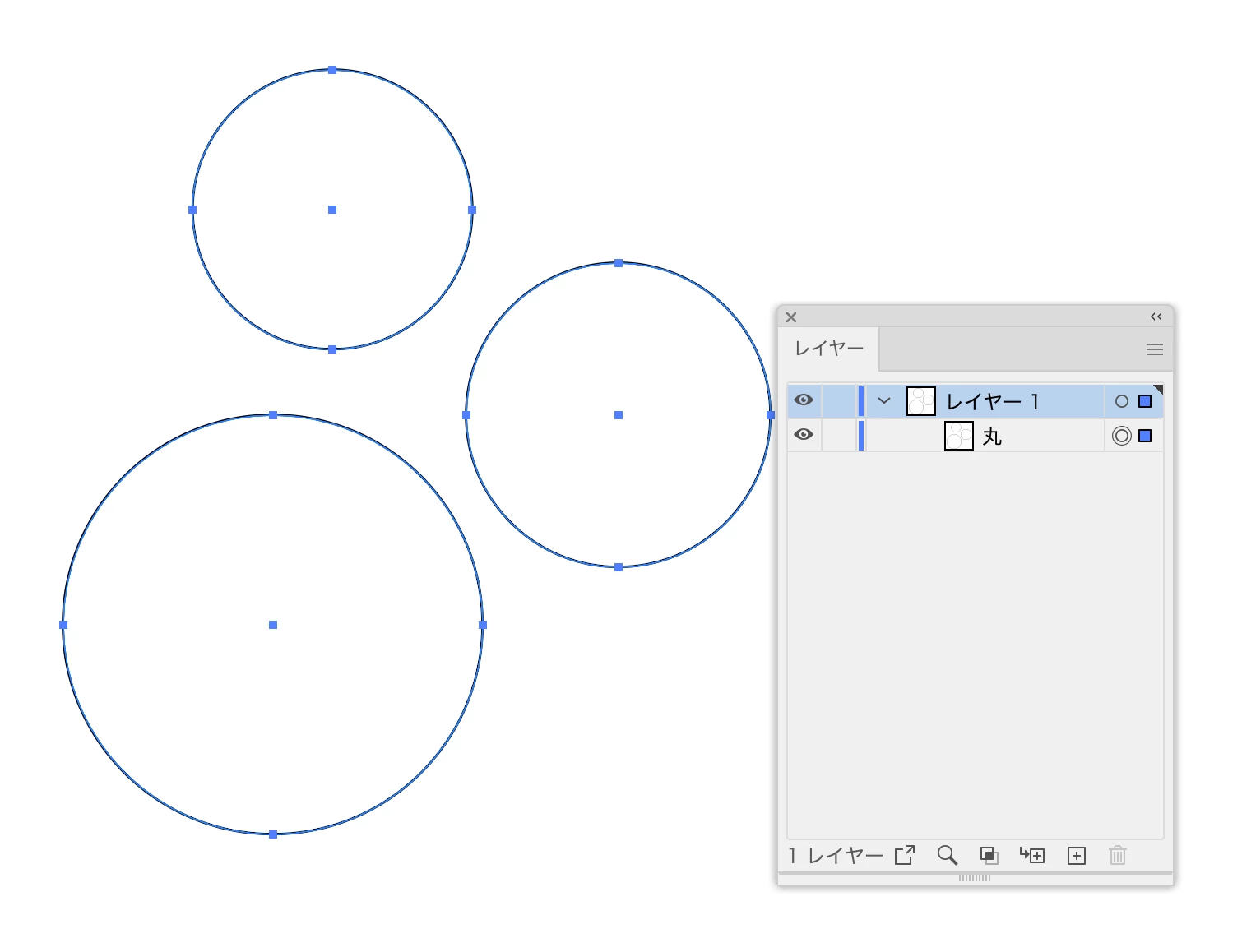
Task: Select the 丸 row in the layers list
Action: click(976, 435)
